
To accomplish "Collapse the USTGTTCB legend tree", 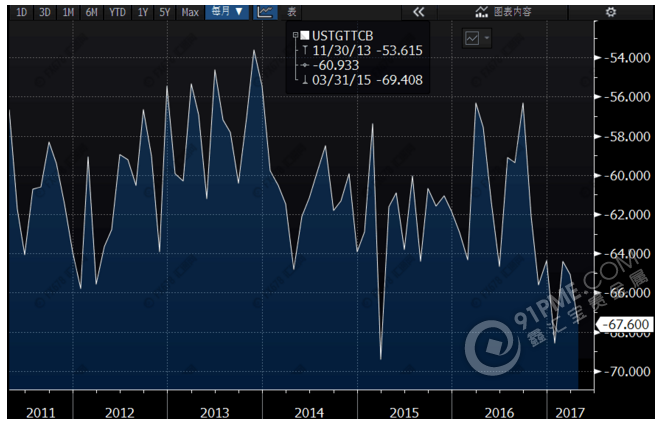I will click(x=295, y=34).
